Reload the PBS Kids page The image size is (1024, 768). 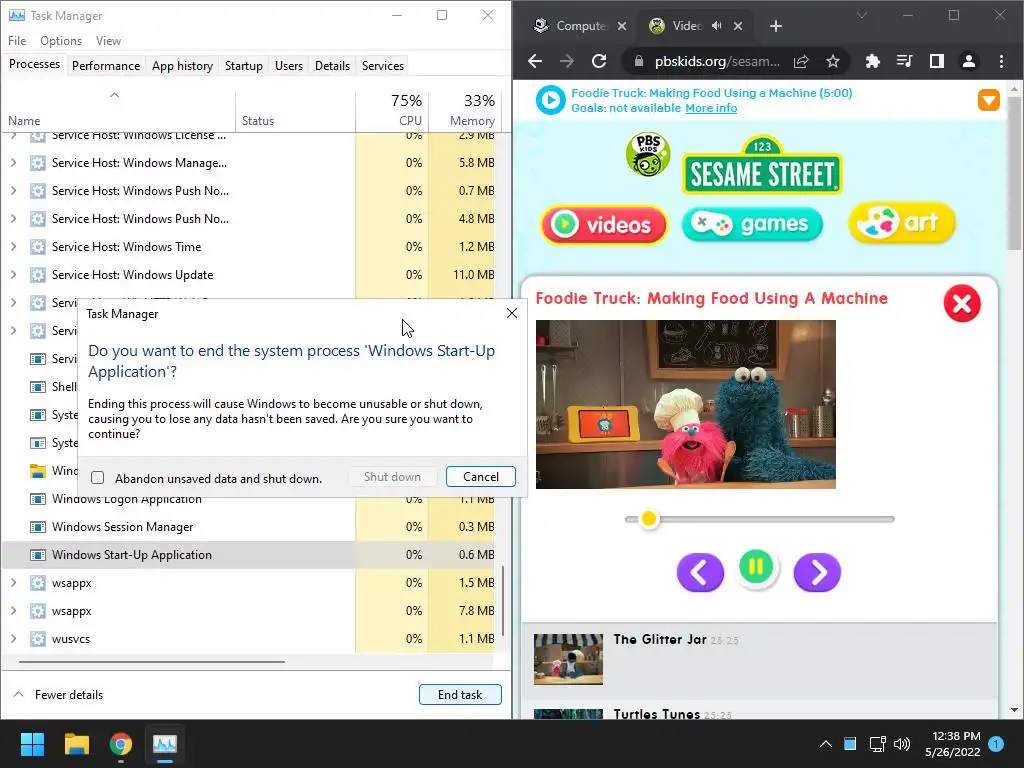[599, 61]
